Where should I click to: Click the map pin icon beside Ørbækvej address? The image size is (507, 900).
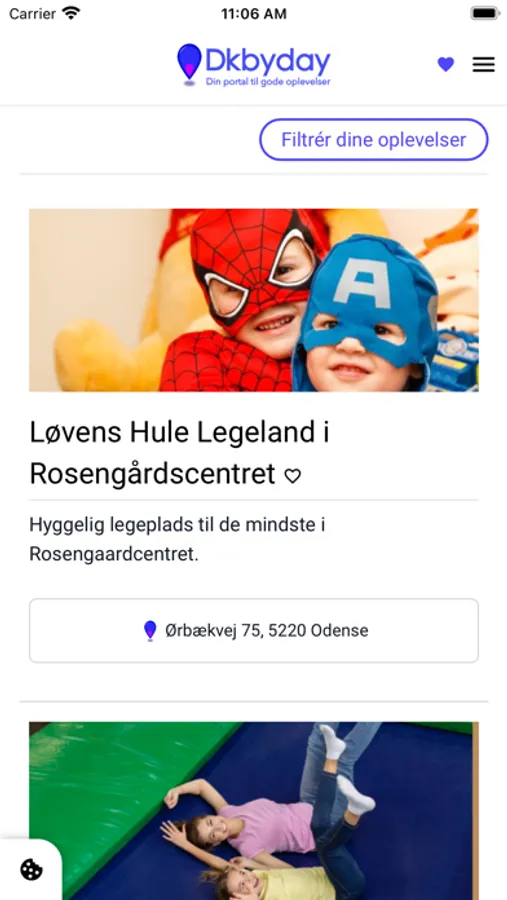[150, 631]
